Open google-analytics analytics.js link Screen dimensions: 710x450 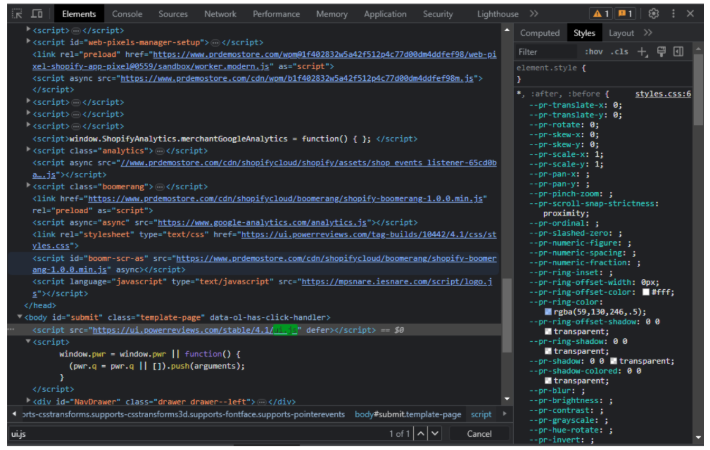(262, 222)
